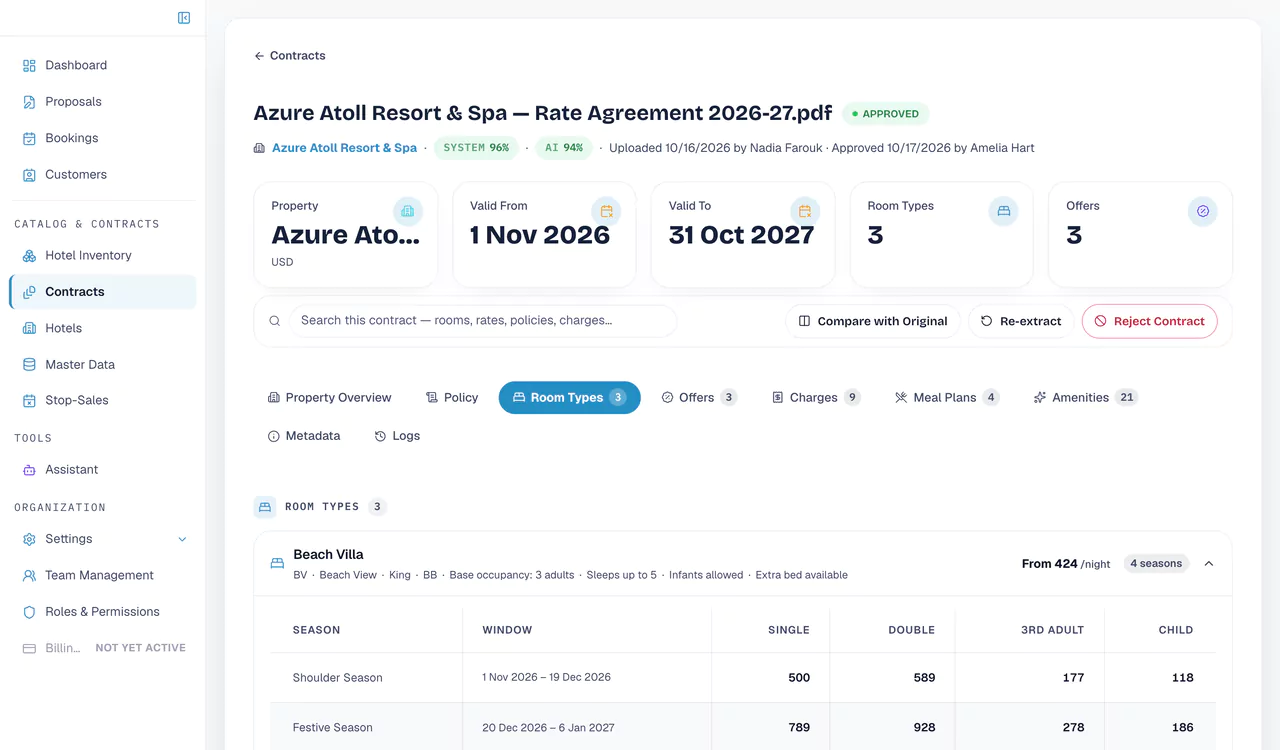The width and height of the screenshot is (1280, 750).
Task: Select the Room Types tab
Action: (569, 398)
